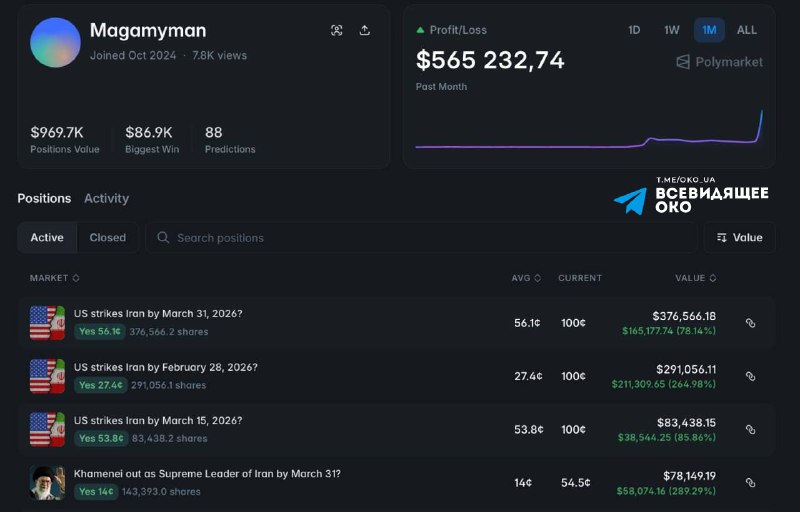Open 'Khamenei out as Supreme Leader' market
The image size is (800, 512).
[207, 473]
